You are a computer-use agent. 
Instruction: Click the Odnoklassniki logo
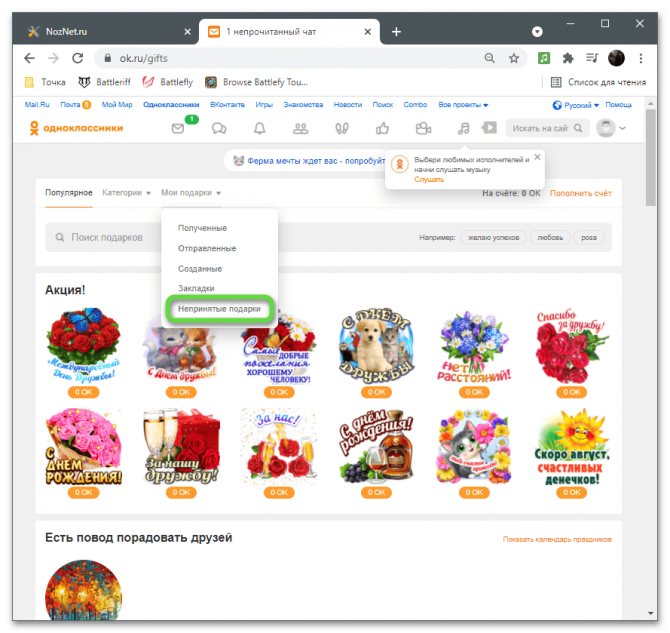76,128
